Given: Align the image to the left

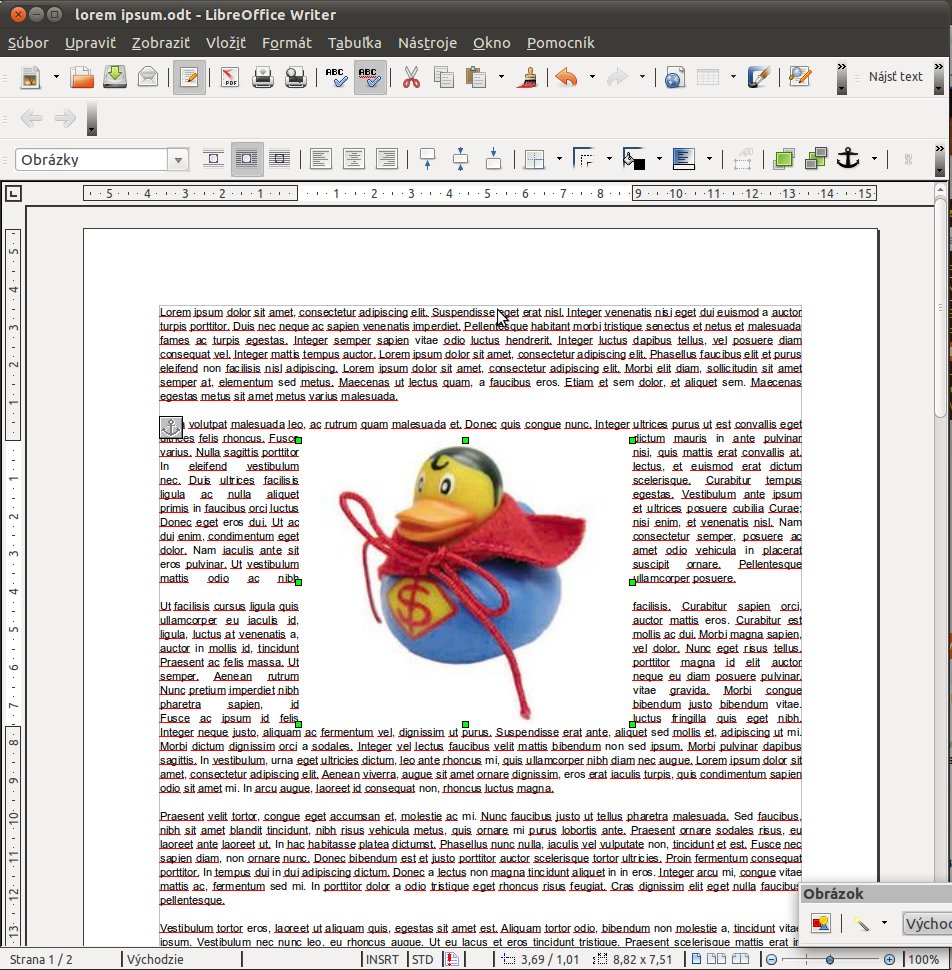Looking at the screenshot, I should (x=320, y=160).
